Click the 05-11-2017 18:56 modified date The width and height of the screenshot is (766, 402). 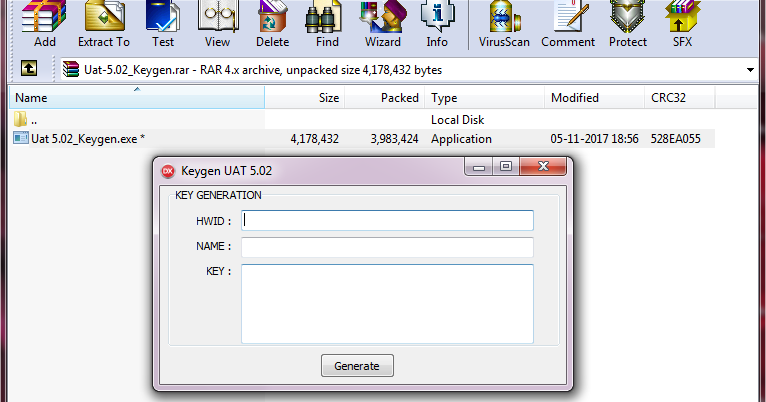[x=595, y=139]
